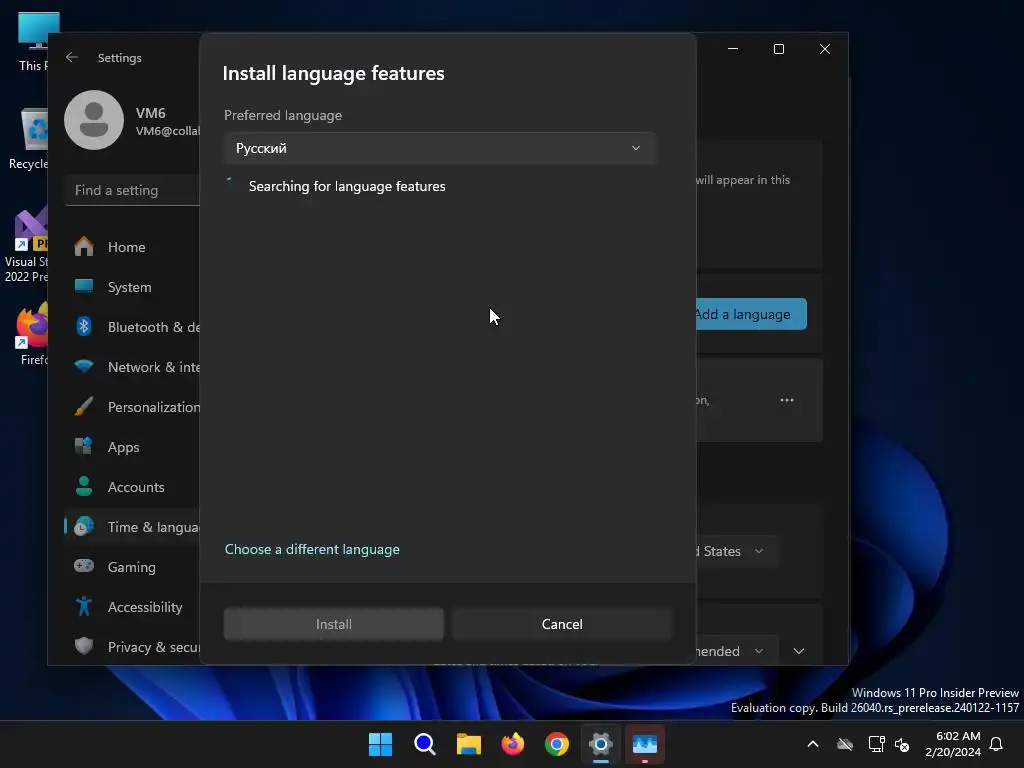Click the Bluetooth icon in sidebar
This screenshot has height=768, width=1024.
84,327
